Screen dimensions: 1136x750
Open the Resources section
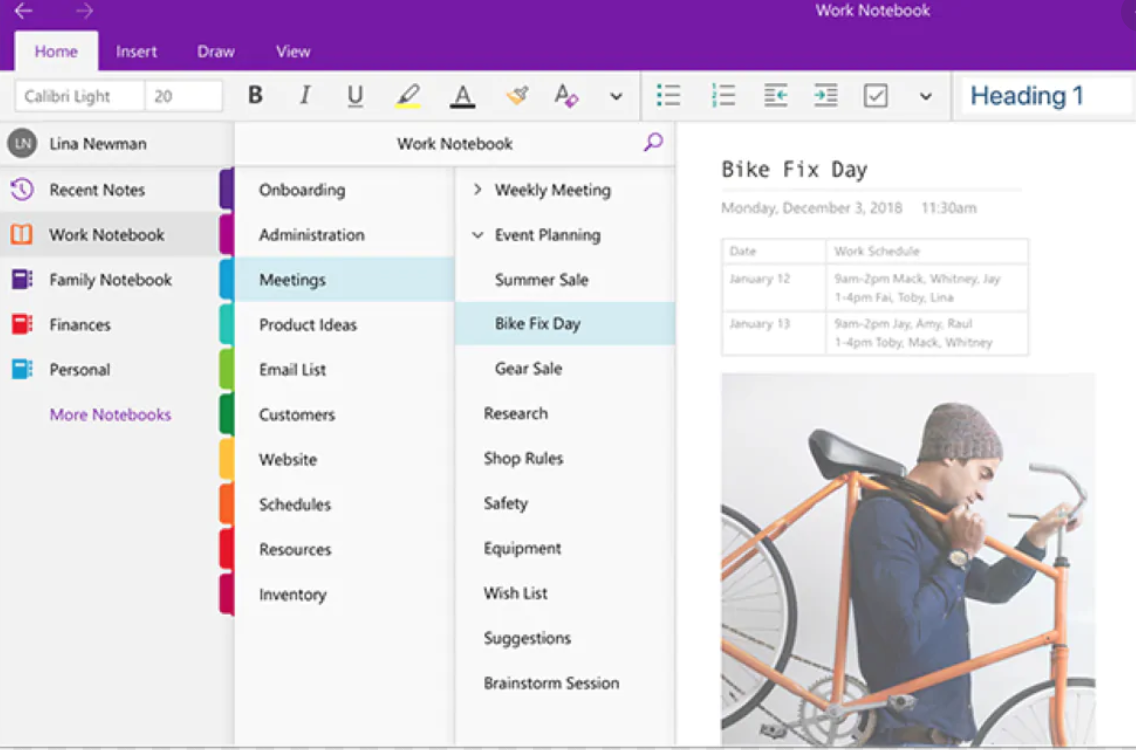point(345,549)
